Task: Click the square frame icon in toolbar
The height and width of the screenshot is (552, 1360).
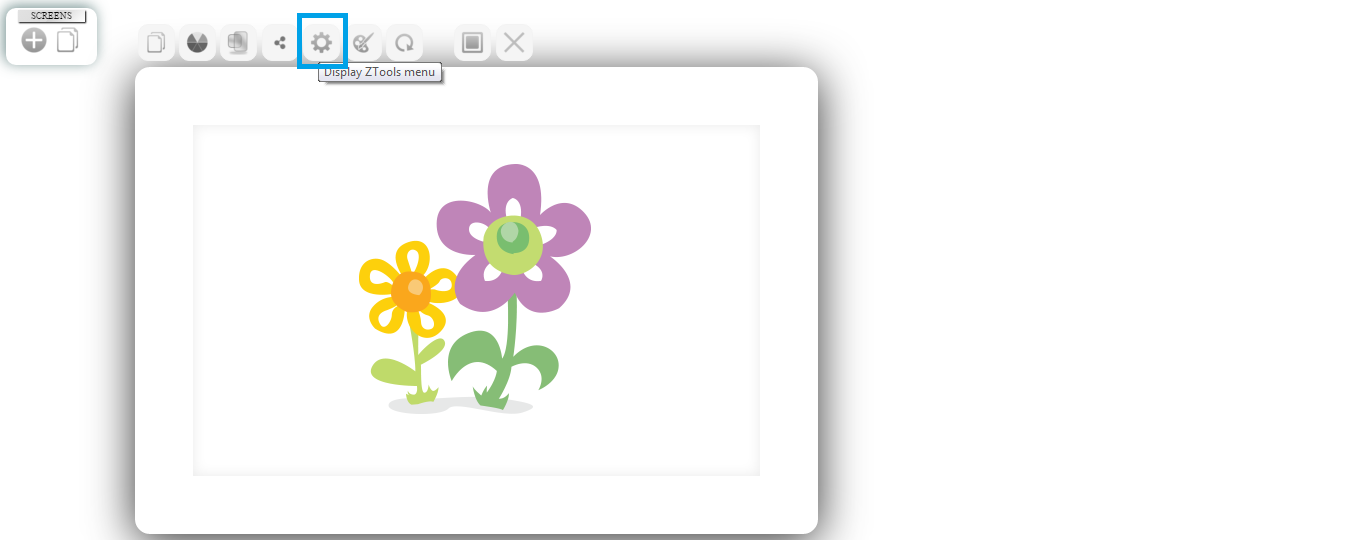Action: coord(473,43)
